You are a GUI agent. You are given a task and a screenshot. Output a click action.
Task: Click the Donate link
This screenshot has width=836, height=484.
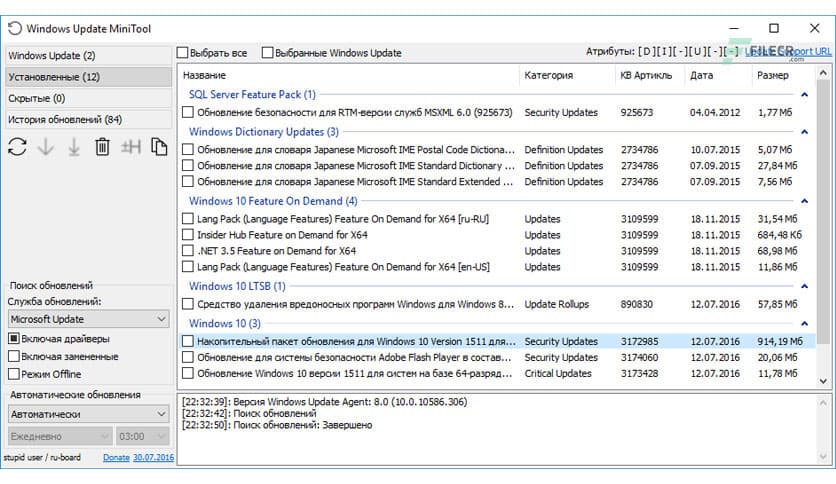(x=116, y=457)
